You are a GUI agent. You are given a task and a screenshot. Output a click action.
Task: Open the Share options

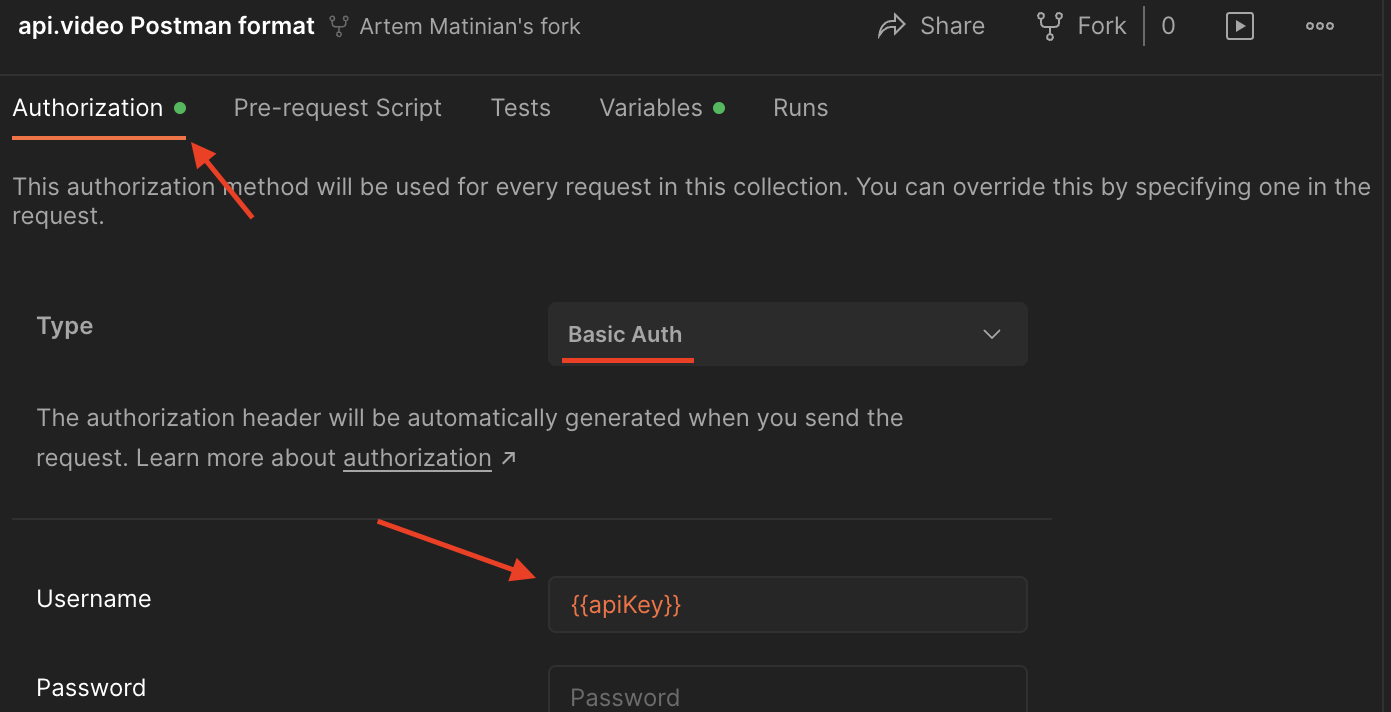pyautogui.click(x=931, y=26)
